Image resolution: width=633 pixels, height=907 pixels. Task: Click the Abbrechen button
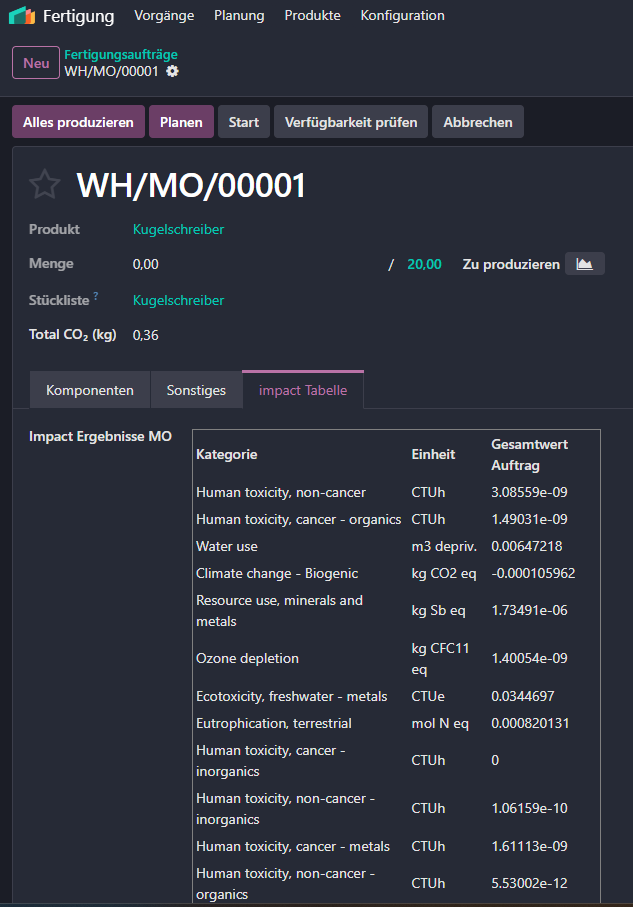click(477, 122)
